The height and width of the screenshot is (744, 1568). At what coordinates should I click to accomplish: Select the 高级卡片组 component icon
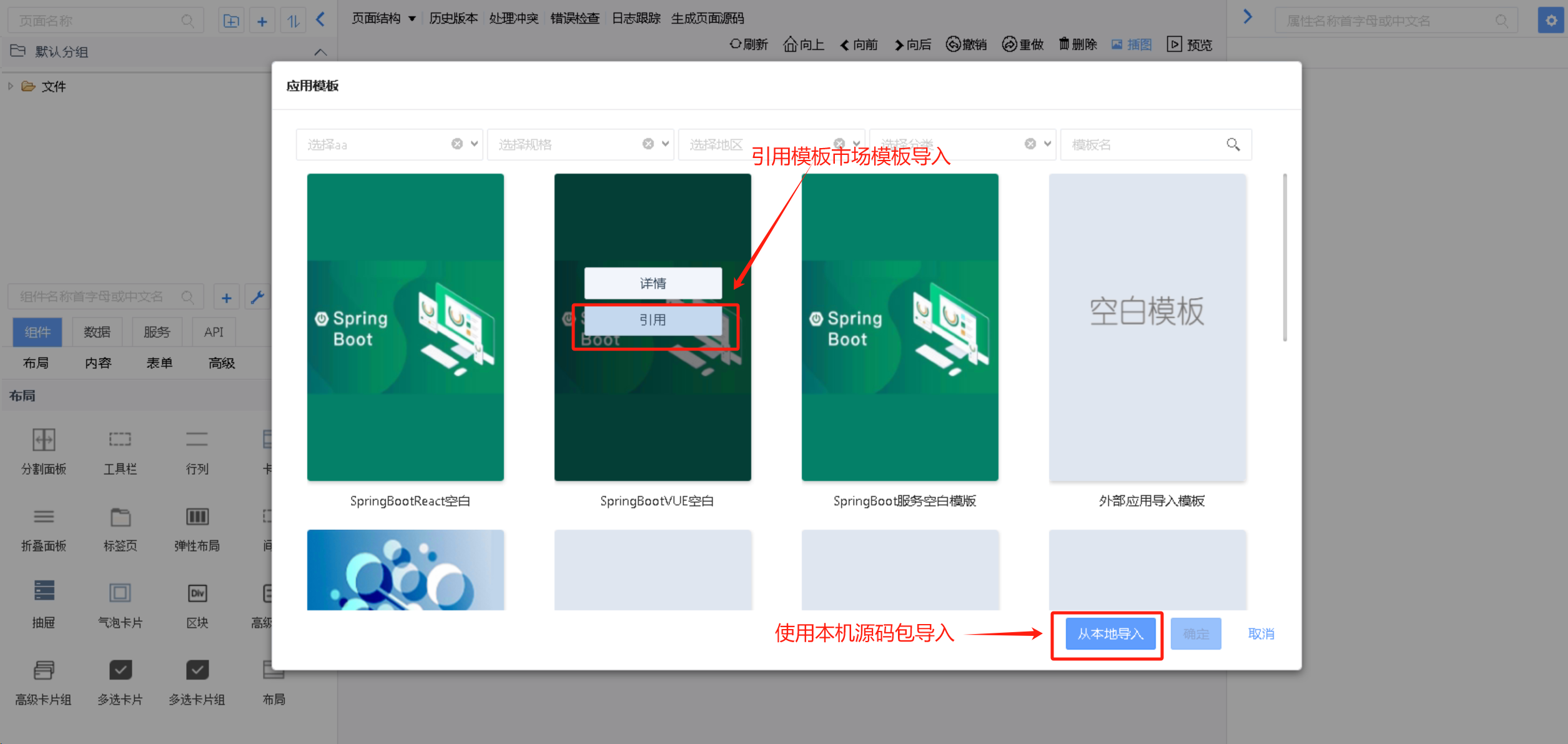(44, 670)
